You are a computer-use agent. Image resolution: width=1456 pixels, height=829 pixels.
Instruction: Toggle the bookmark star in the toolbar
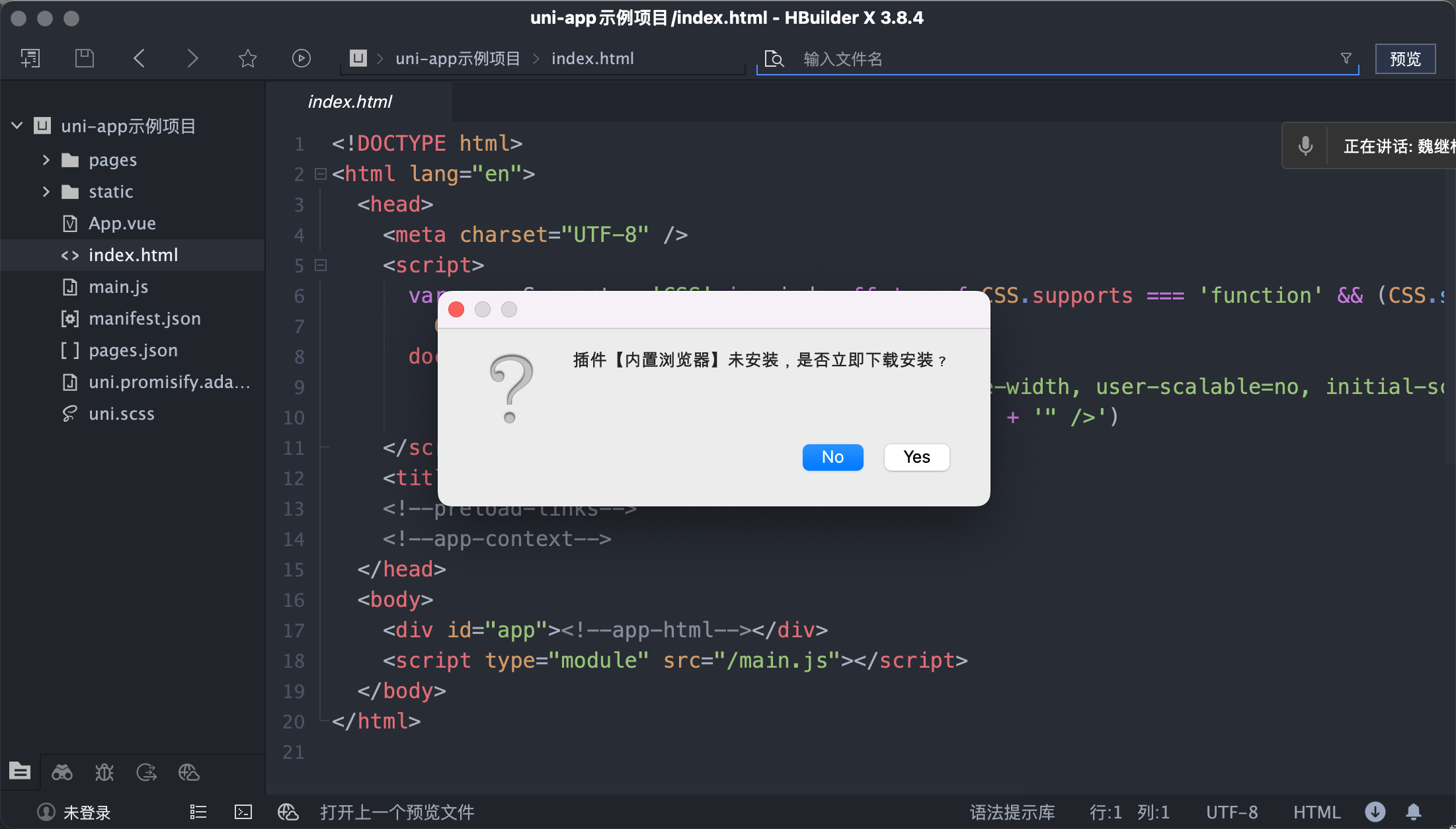pyautogui.click(x=247, y=58)
